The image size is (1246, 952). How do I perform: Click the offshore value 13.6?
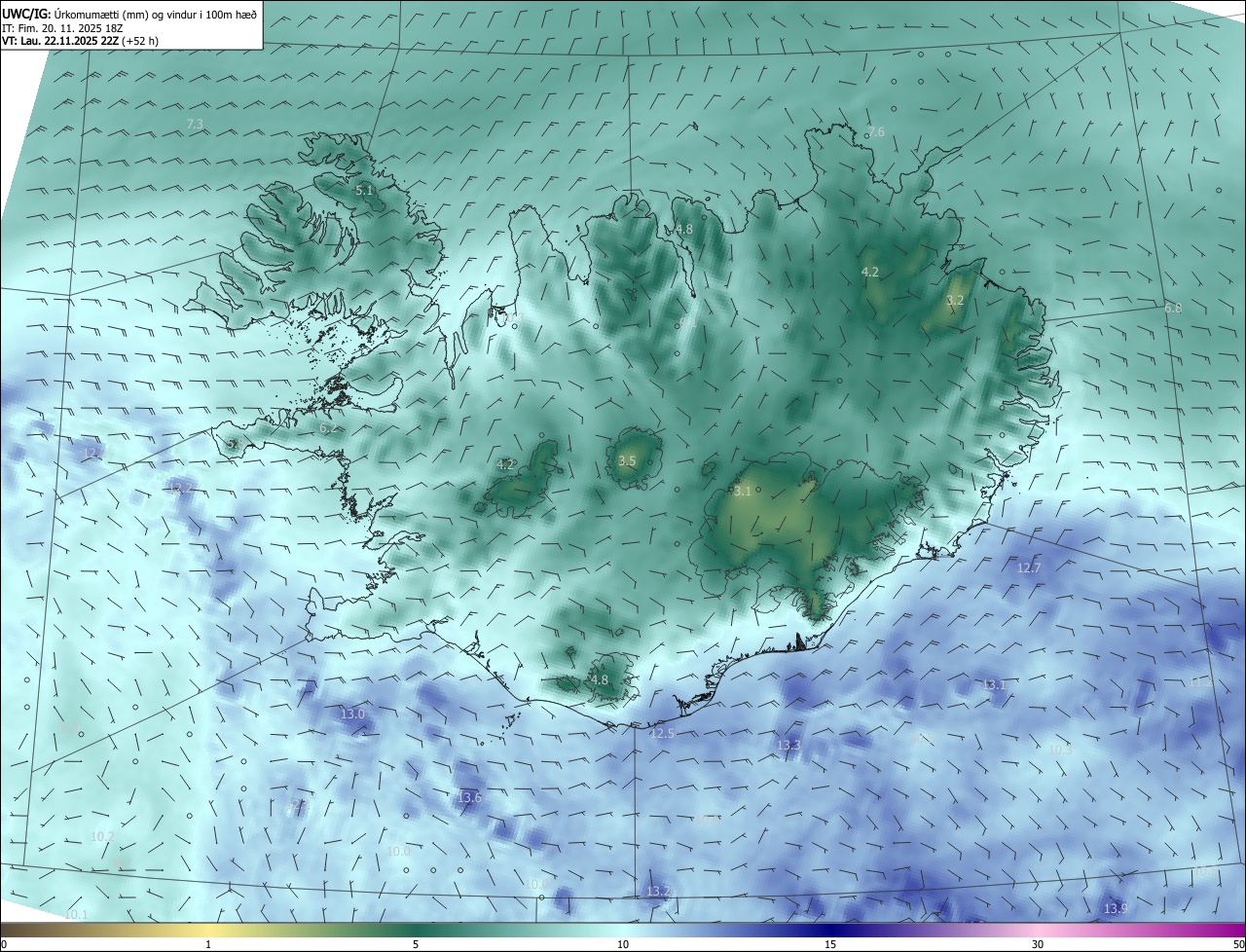point(469,797)
